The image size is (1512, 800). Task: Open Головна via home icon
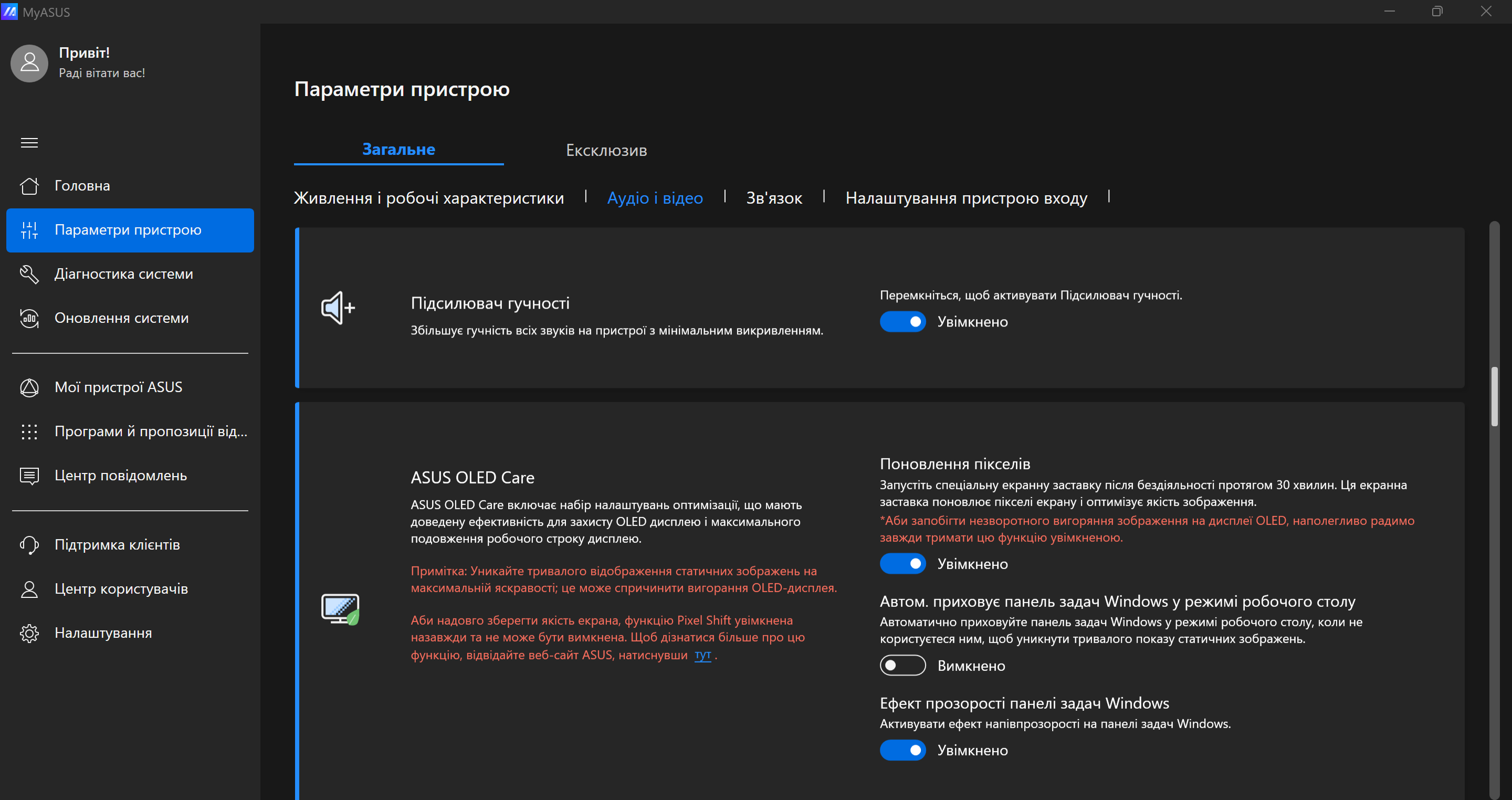pyautogui.click(x=29, y=186)
